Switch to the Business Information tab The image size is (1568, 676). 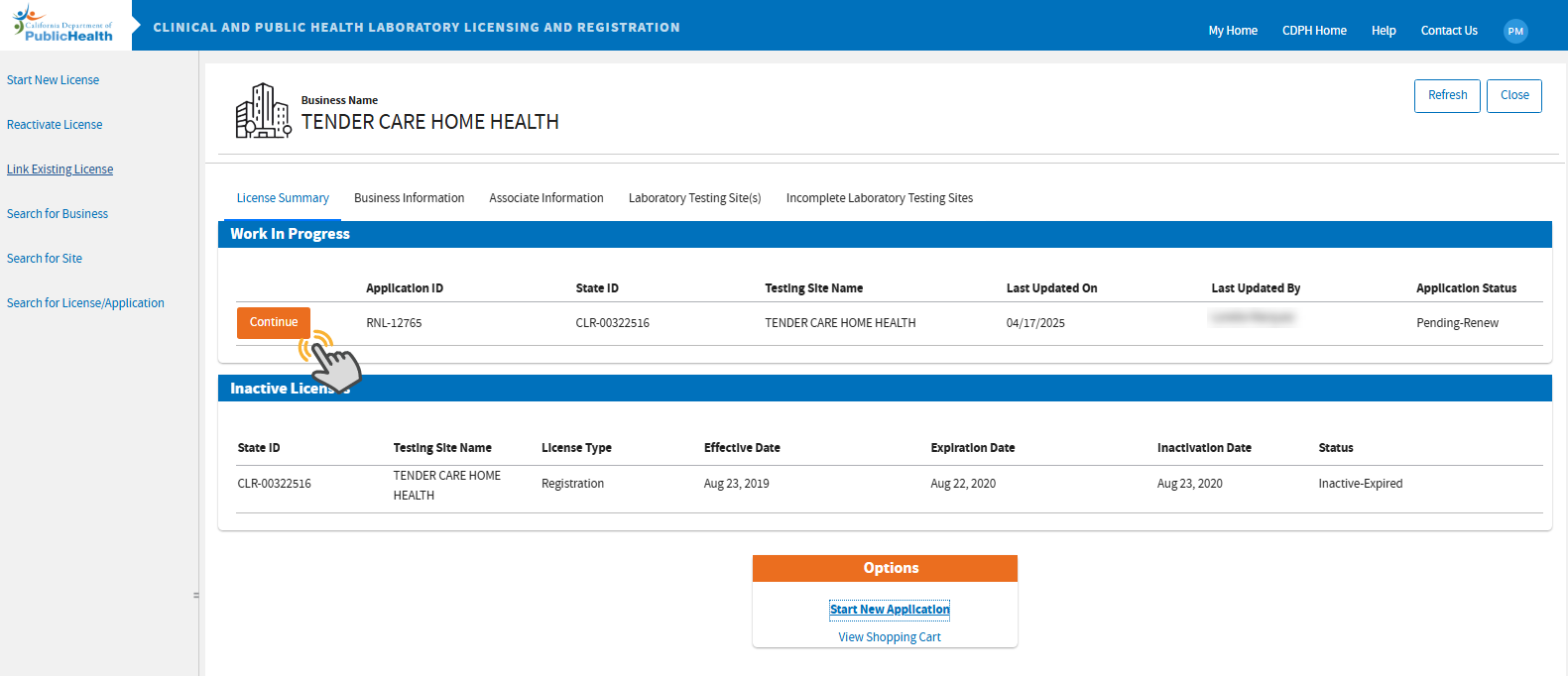(409, 198)
